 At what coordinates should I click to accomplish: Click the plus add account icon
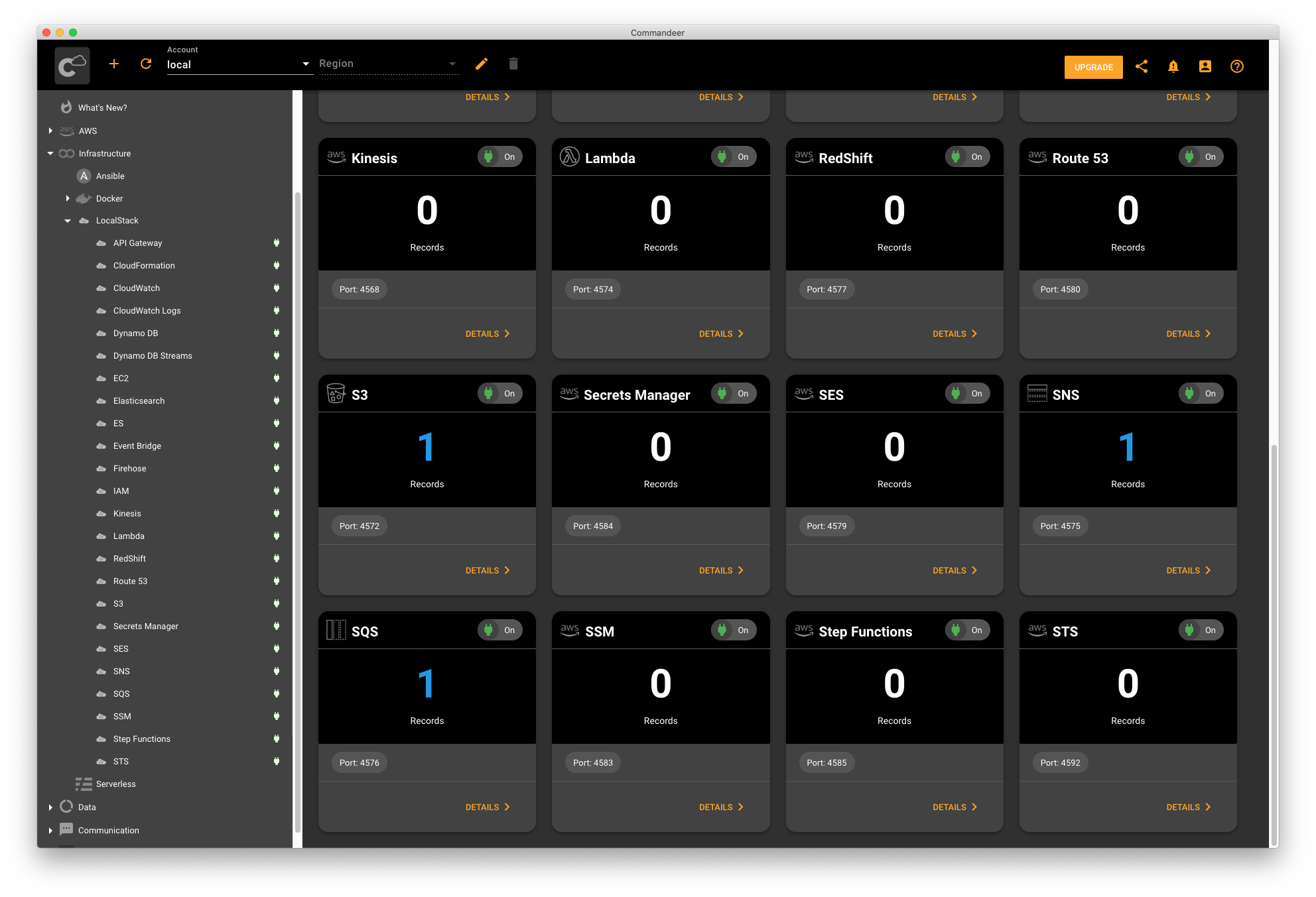(x=114, y=64)
